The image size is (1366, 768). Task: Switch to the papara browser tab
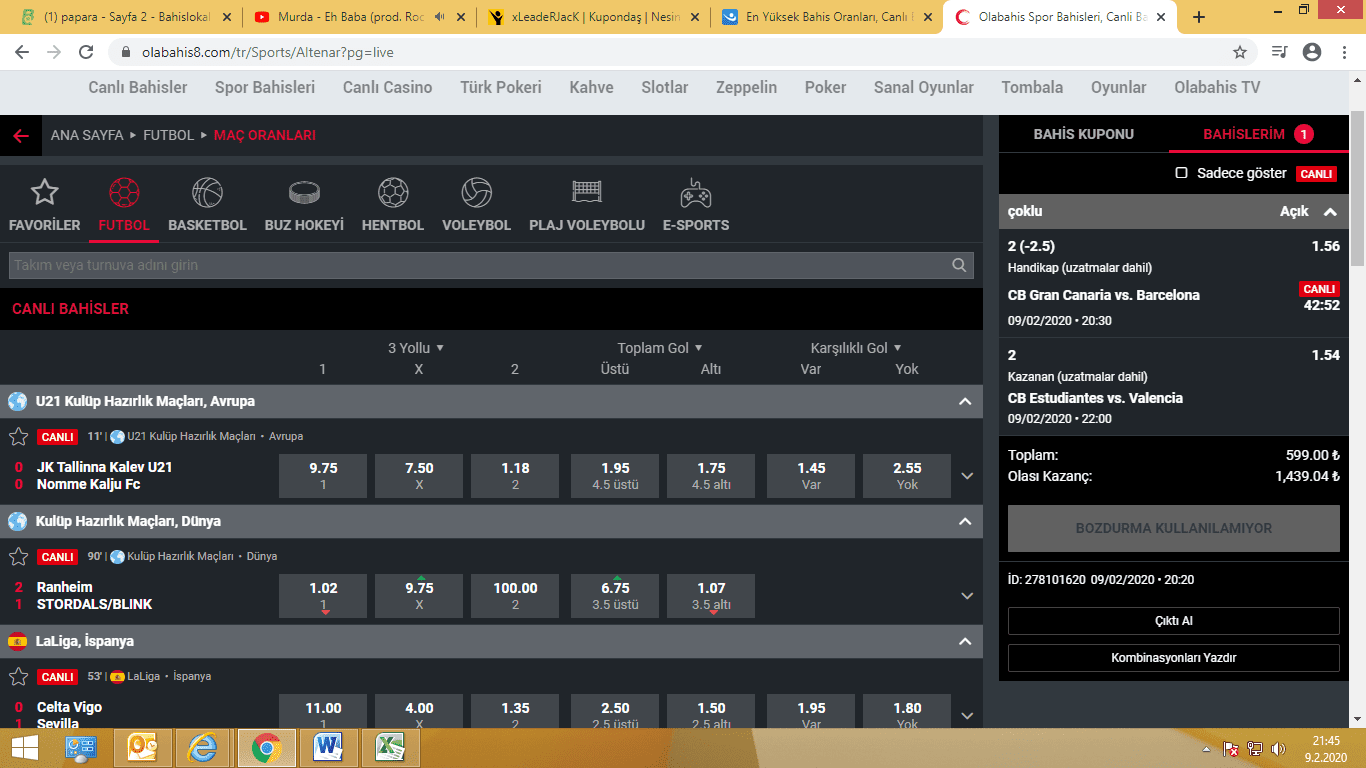point(125,17)
